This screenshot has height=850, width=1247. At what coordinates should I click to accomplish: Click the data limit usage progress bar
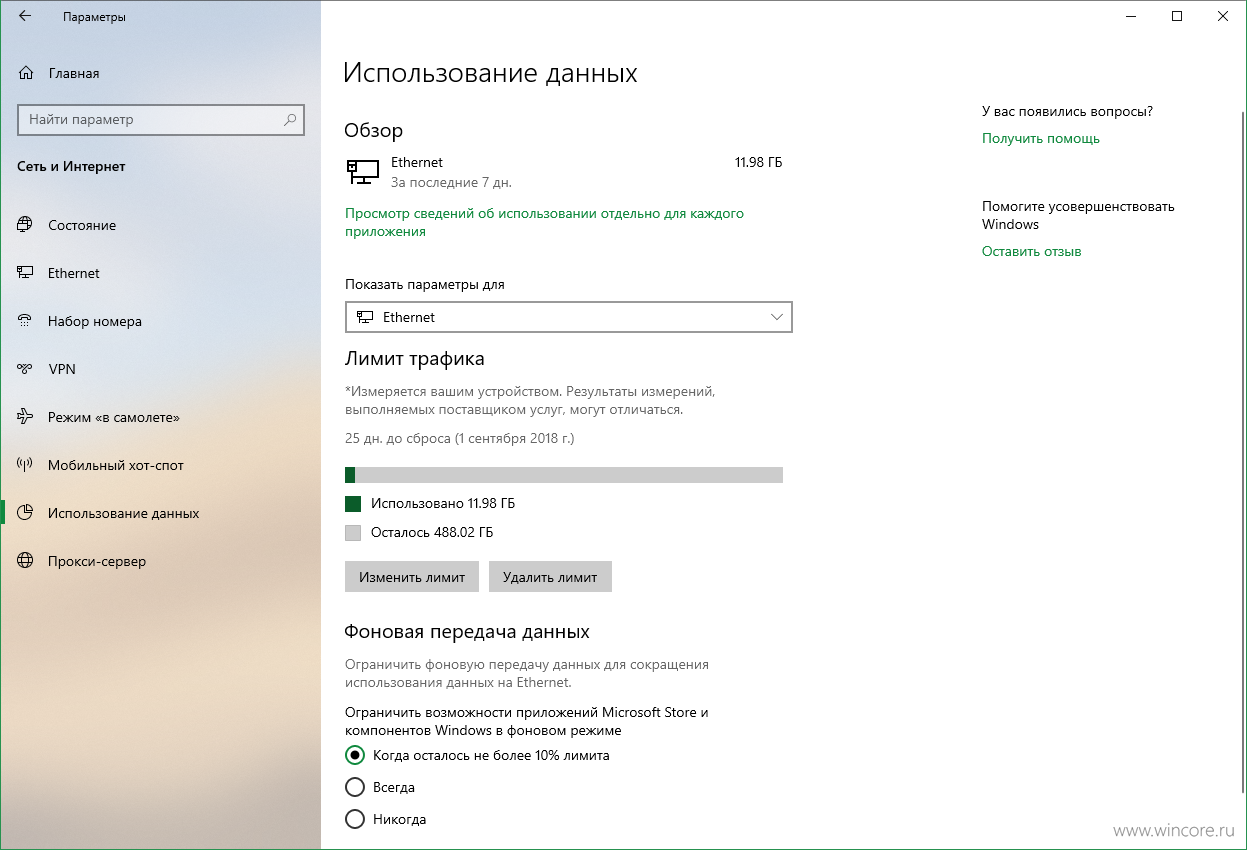pos(564,474)
